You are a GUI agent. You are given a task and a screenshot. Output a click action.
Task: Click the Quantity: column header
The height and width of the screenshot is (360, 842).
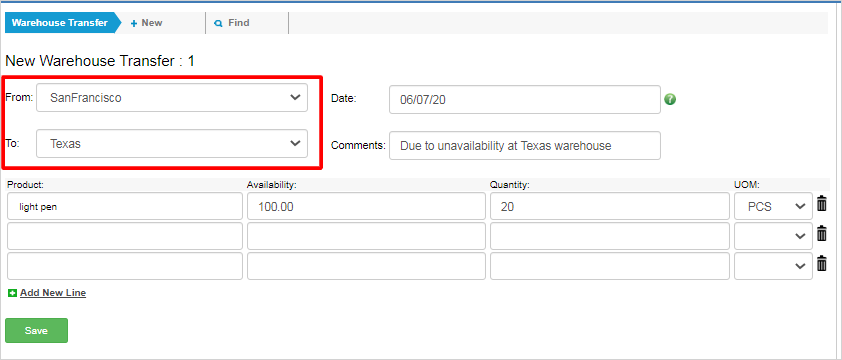(510, 185)
